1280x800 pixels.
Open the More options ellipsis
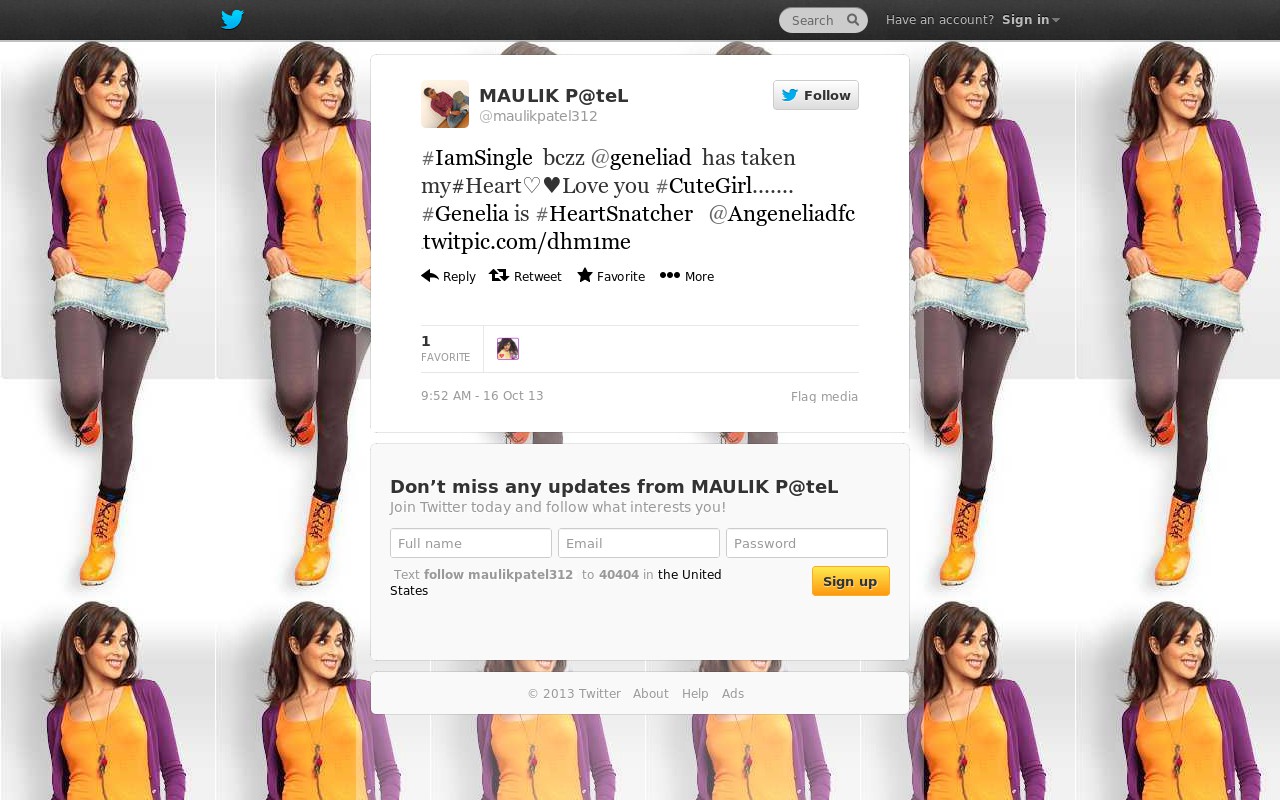pos(687,276)
